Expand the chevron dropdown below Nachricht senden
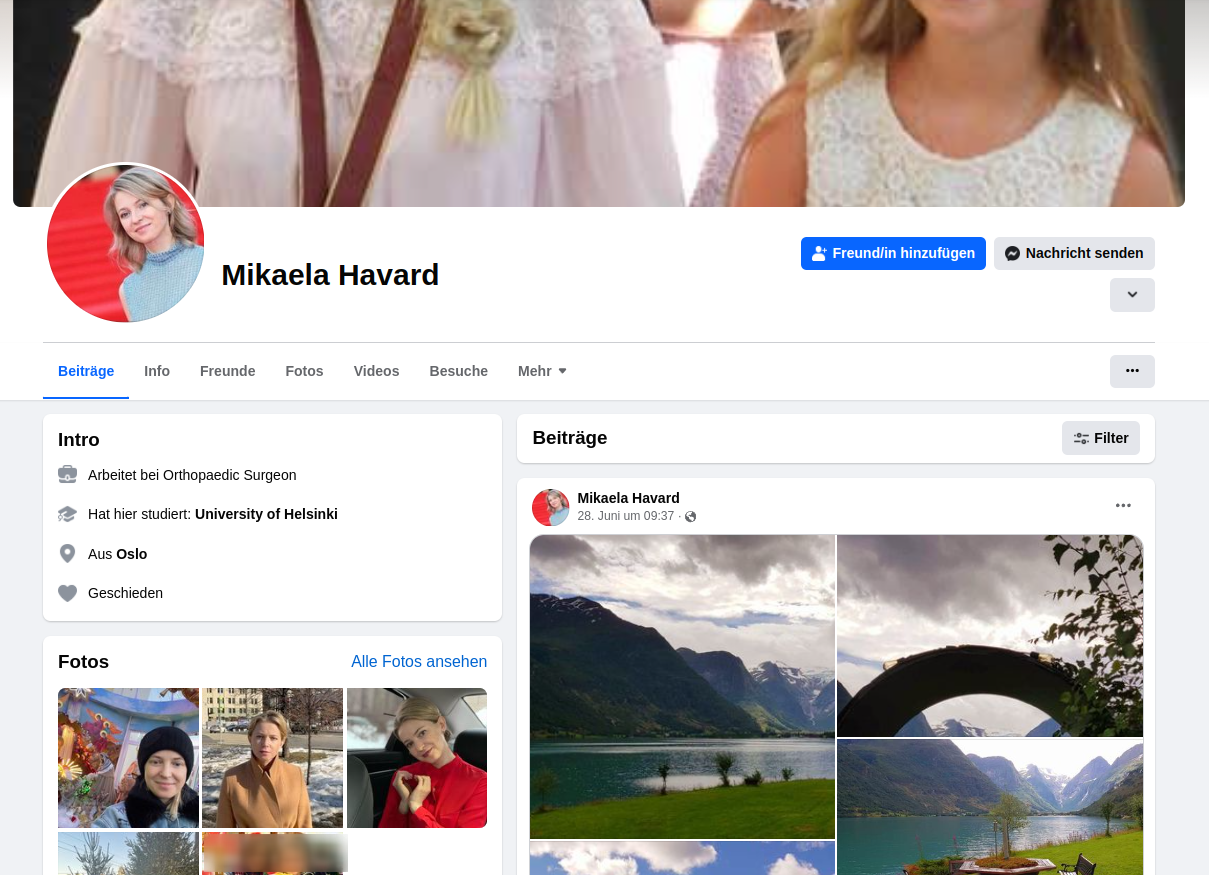Viewport: 1209px width, 875px height. pos(1132,295)
